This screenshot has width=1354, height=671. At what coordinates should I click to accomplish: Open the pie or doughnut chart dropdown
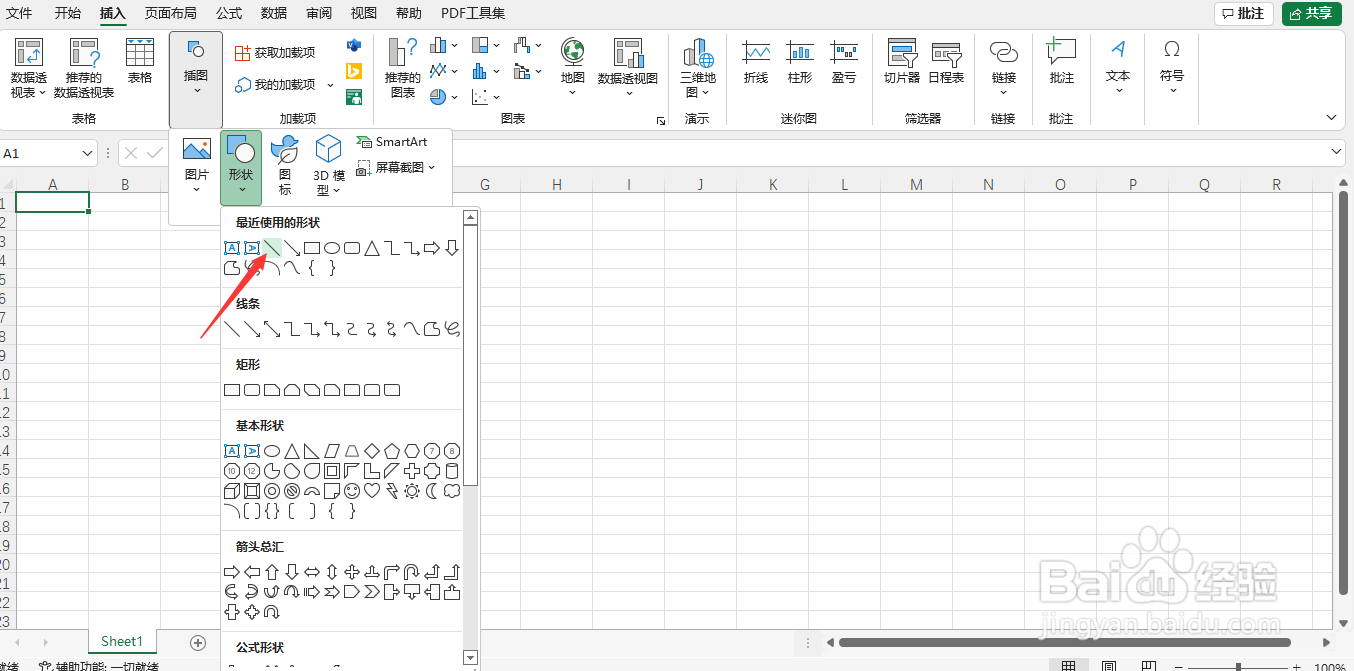click(x=444, y=97)
